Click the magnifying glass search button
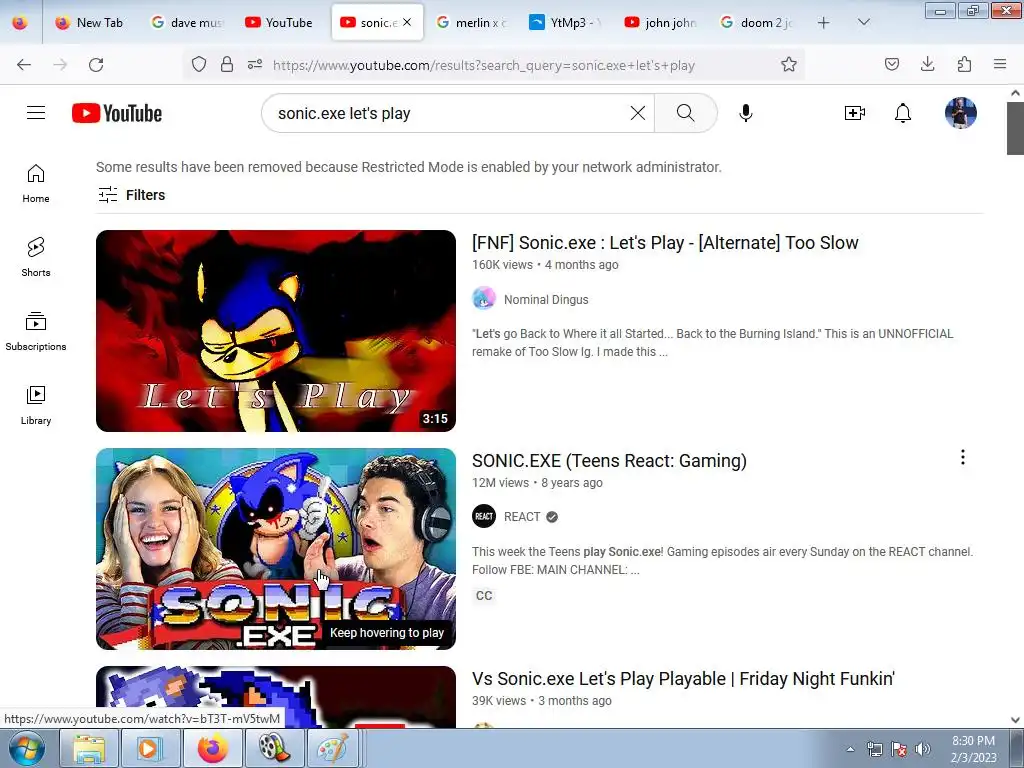 point(685,113)
